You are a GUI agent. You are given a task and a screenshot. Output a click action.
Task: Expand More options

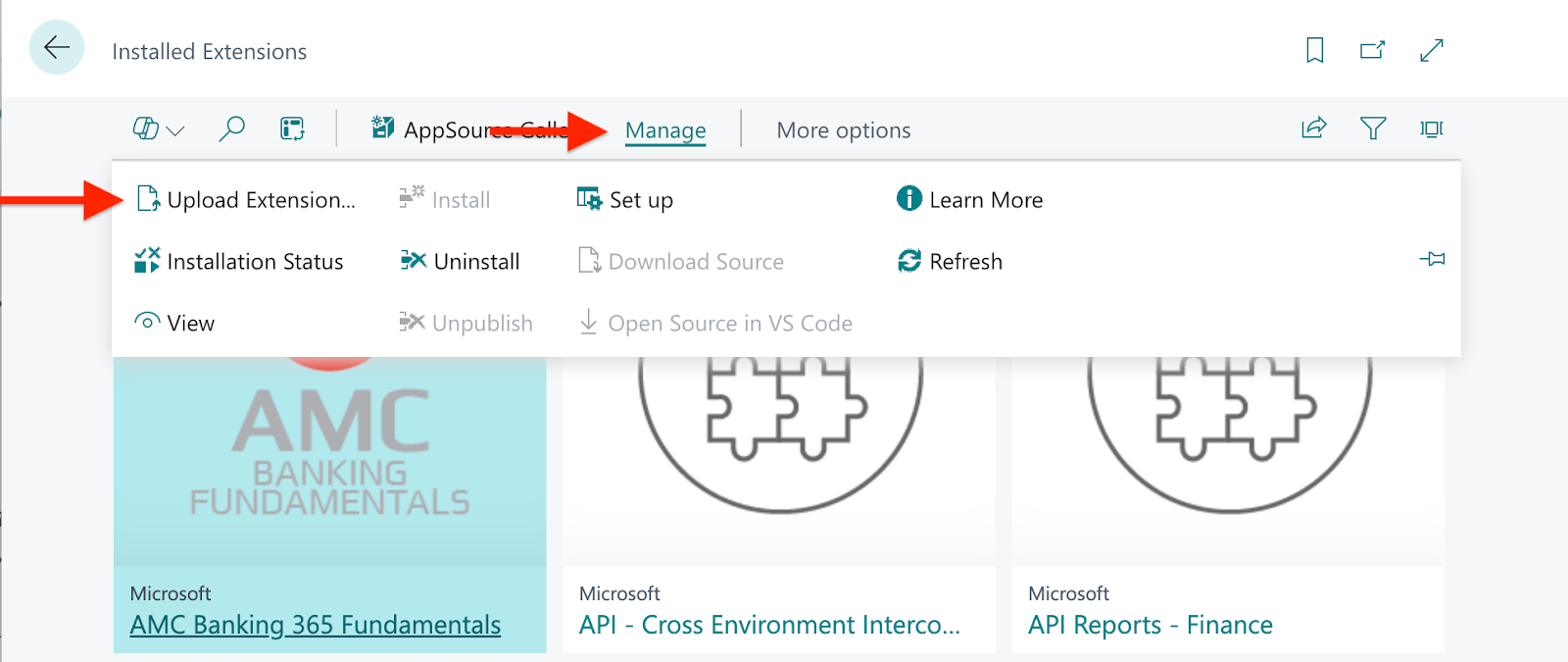coord(843,130)
